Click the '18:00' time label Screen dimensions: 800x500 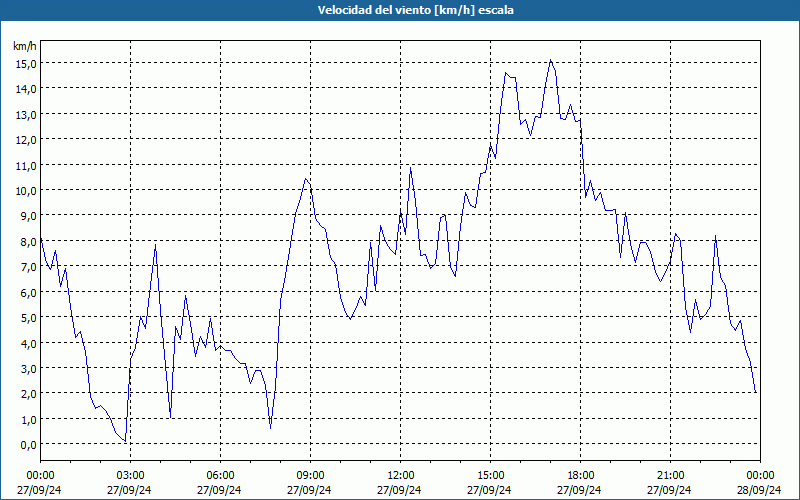tap(580, 476)
